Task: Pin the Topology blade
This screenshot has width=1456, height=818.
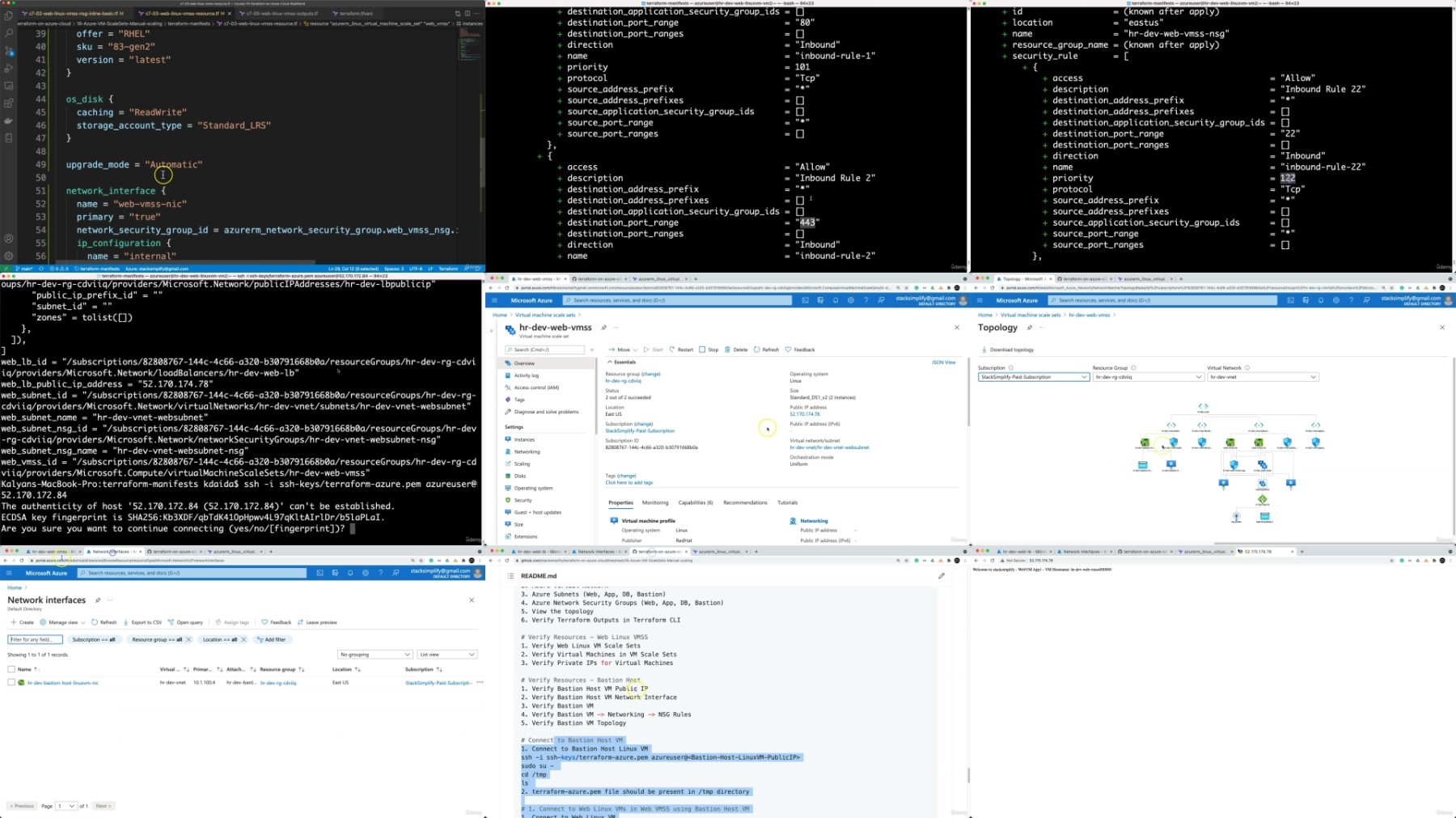Action: point(1030,328)
